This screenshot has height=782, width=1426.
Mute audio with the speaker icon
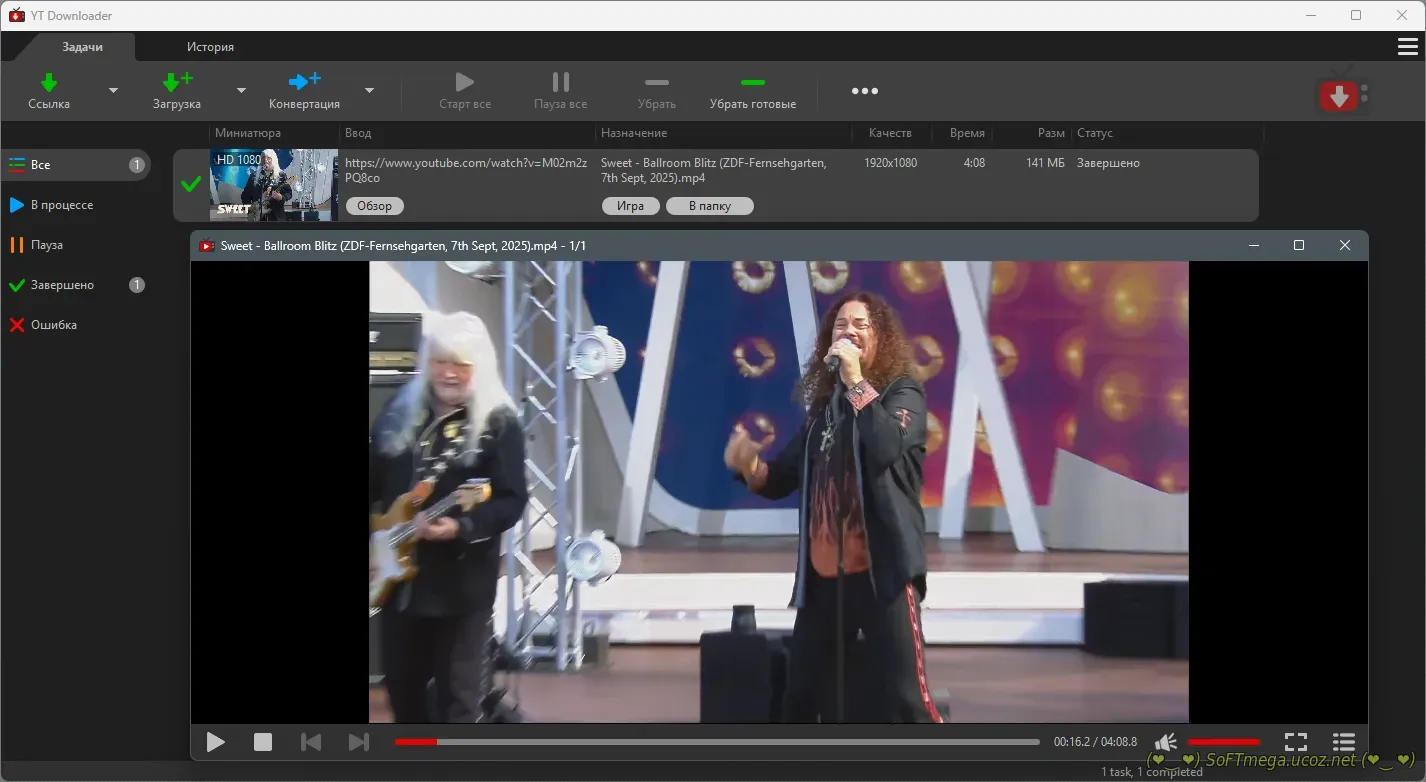[x=1166, y=742]
